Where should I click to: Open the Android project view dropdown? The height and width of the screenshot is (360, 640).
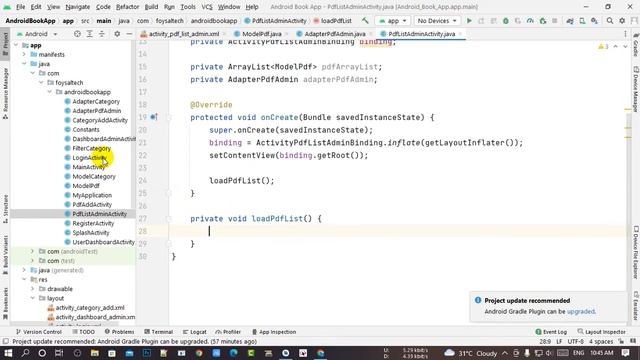[37, 34]
